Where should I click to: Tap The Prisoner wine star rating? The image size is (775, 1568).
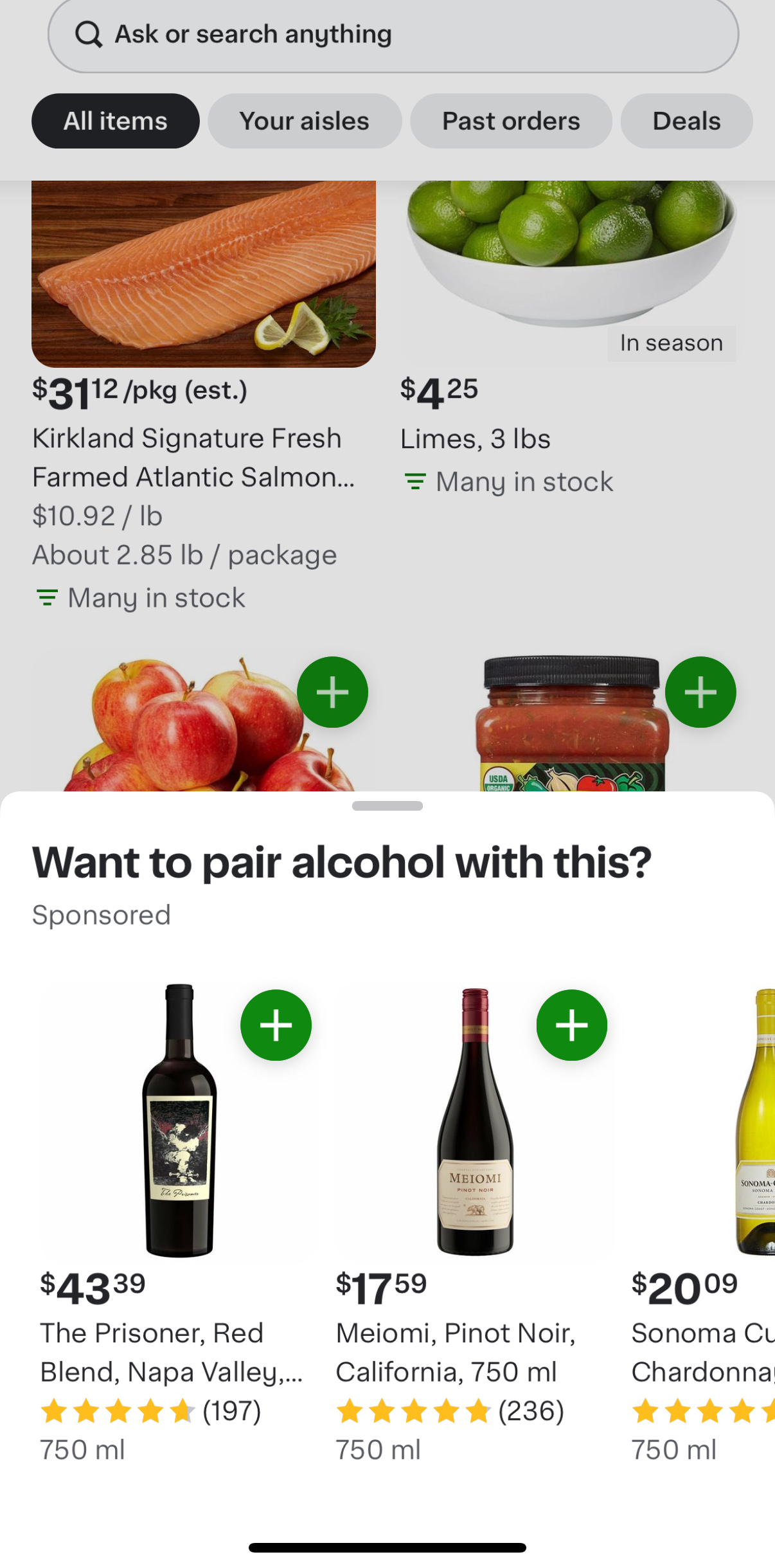[x=118, y=1412]
